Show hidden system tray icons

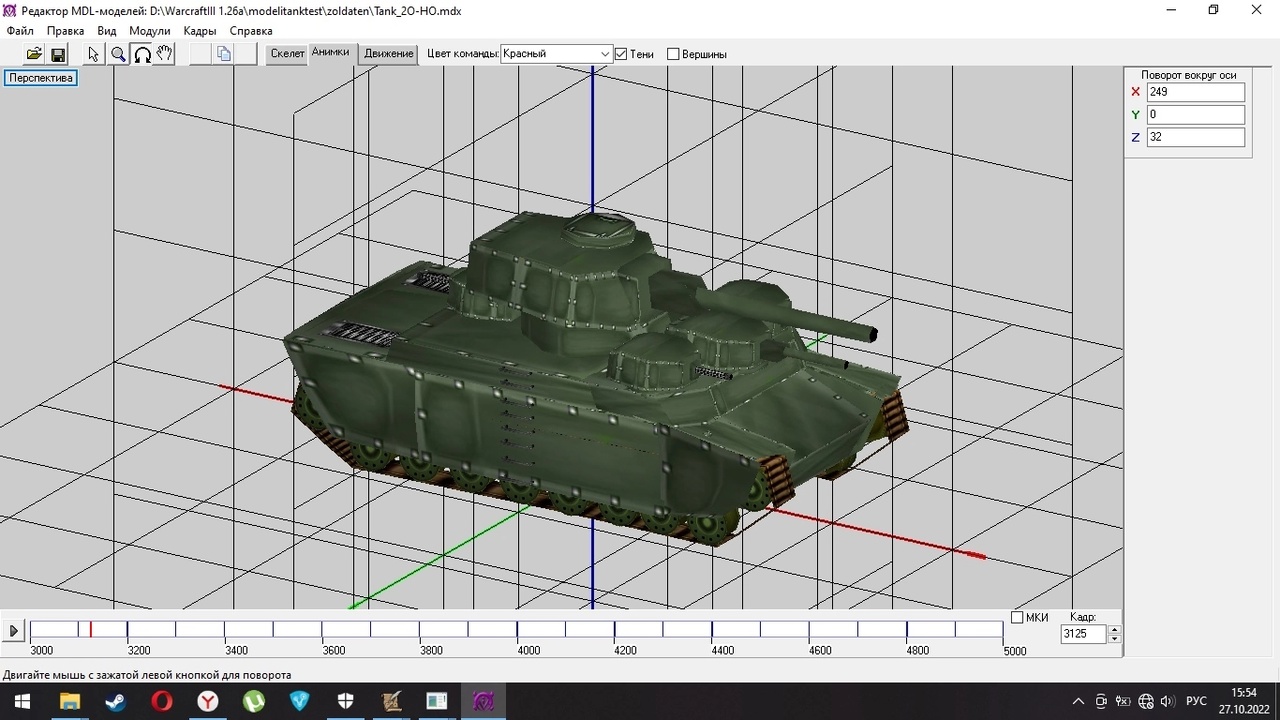[x=1078, y=701]
